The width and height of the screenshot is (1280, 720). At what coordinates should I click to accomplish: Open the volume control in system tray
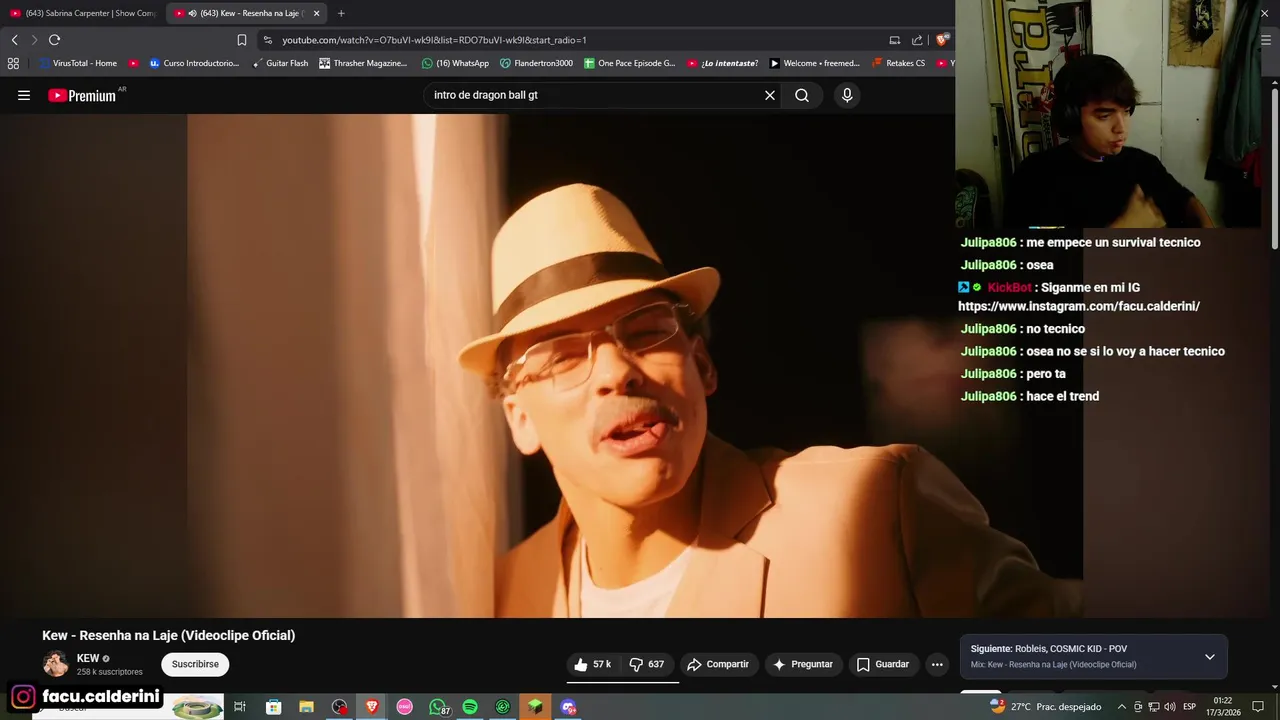coord(1170,707)
